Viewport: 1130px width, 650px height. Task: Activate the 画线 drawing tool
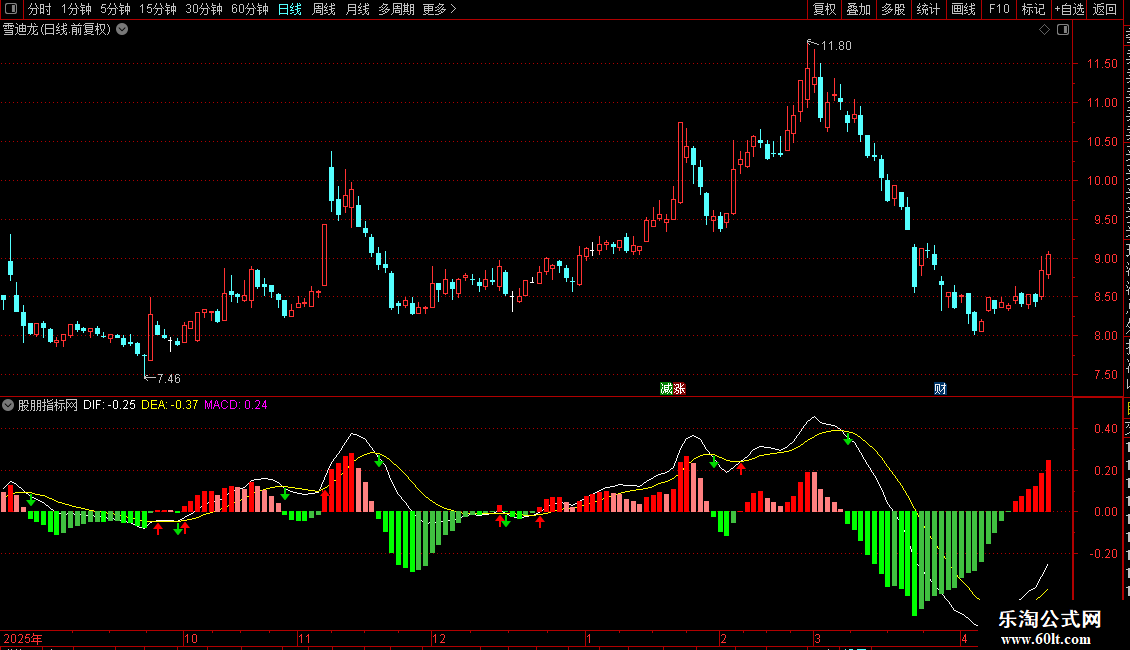tap(964, 9)
